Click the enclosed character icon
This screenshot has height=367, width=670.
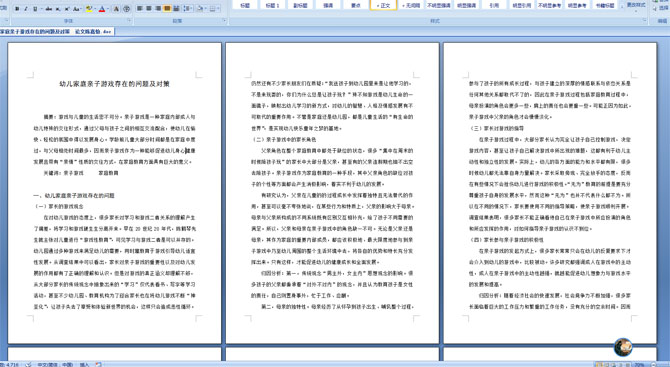pyautogui.click(x=126, y=9)
